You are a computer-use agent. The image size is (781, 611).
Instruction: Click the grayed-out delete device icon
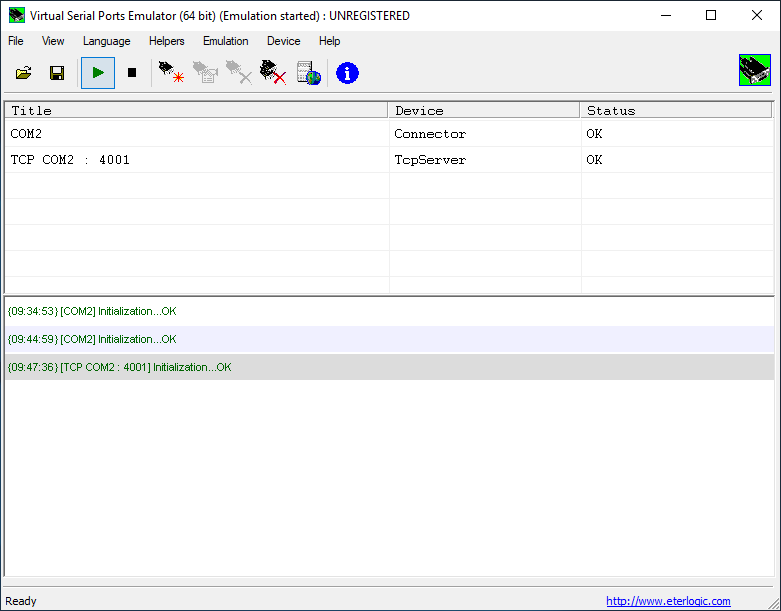(x=239, y=73)
